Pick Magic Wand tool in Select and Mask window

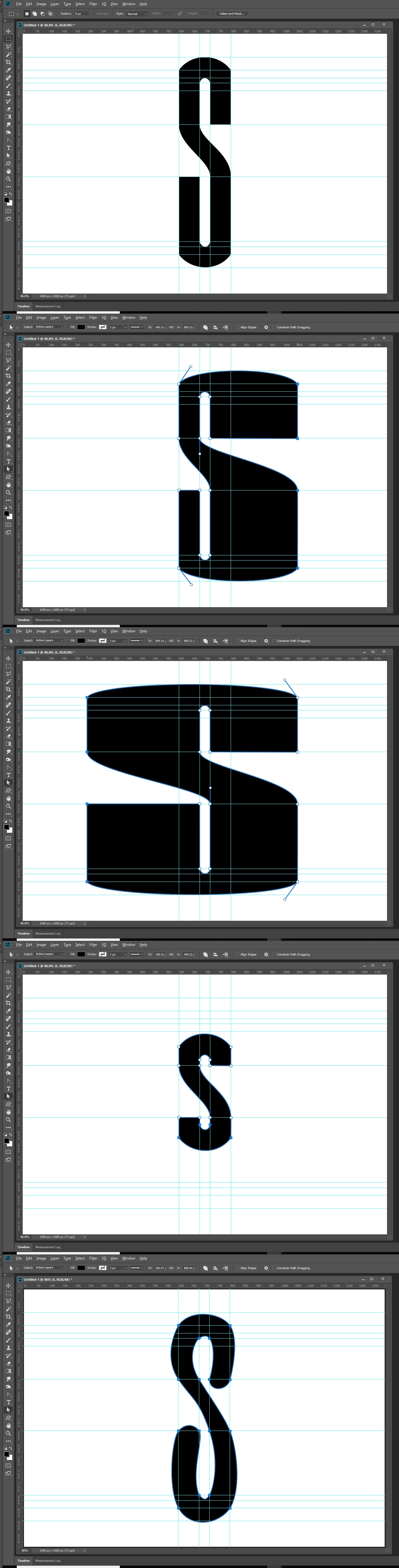click(x=8, y=54)
